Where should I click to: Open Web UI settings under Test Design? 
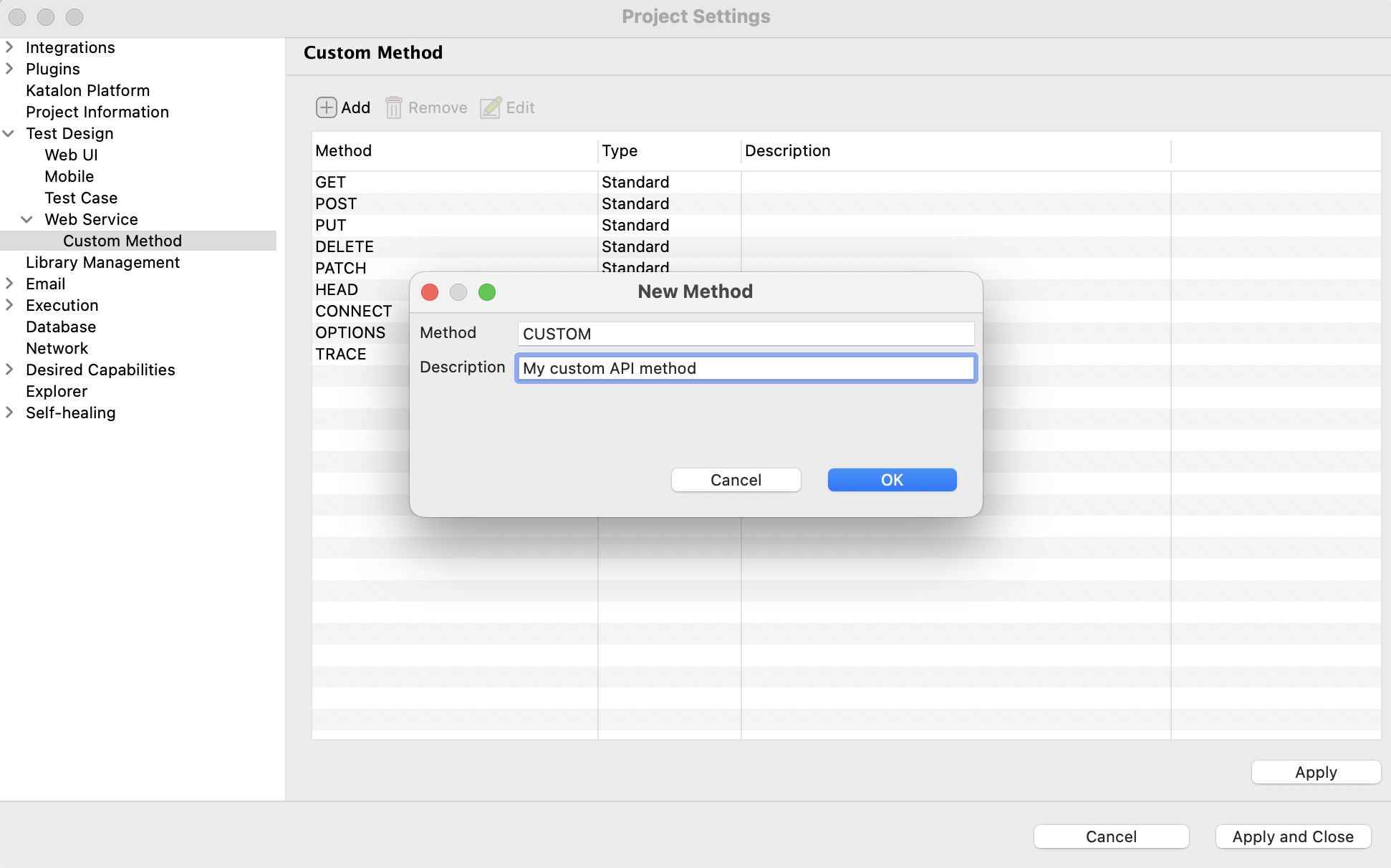tap(71, 155)
